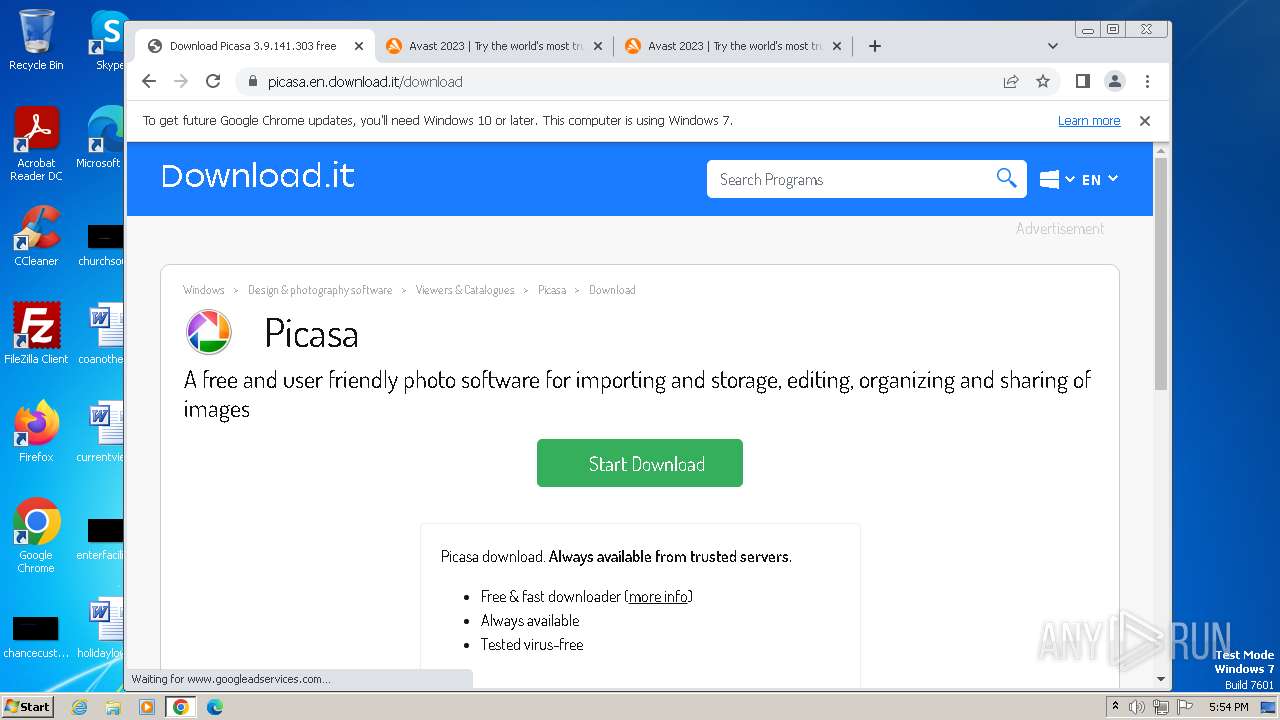The height and width of the screenshot is (720, 1280).
Task: Click the volume icon in system tray
Action: (x=1137, y=707)
